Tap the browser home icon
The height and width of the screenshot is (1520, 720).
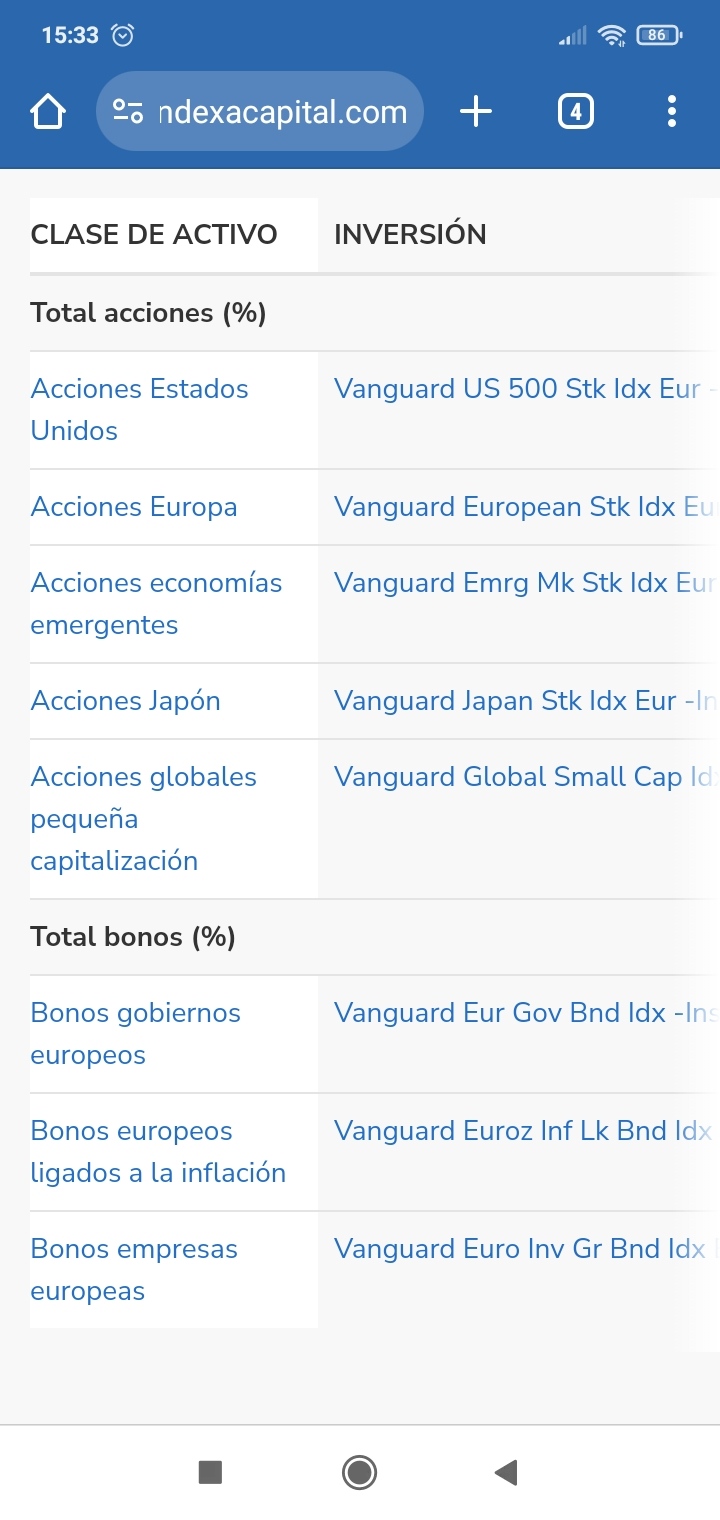pos(48,112)
